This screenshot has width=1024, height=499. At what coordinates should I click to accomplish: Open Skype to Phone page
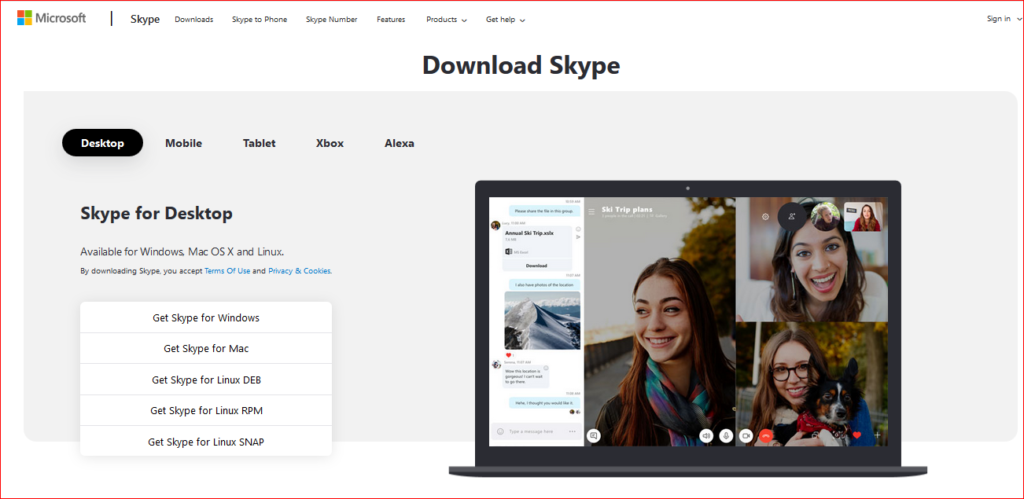[x=259, y=20]
